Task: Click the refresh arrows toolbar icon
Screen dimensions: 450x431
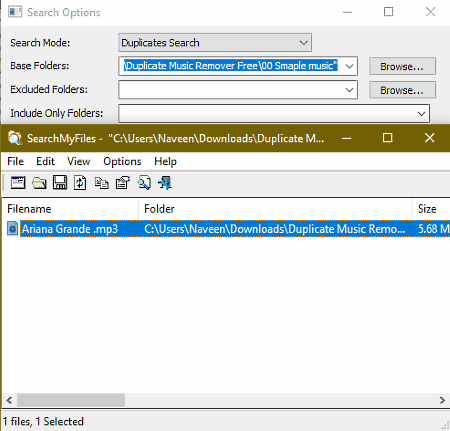Action: pyautogui.click(x=80, y=183)
